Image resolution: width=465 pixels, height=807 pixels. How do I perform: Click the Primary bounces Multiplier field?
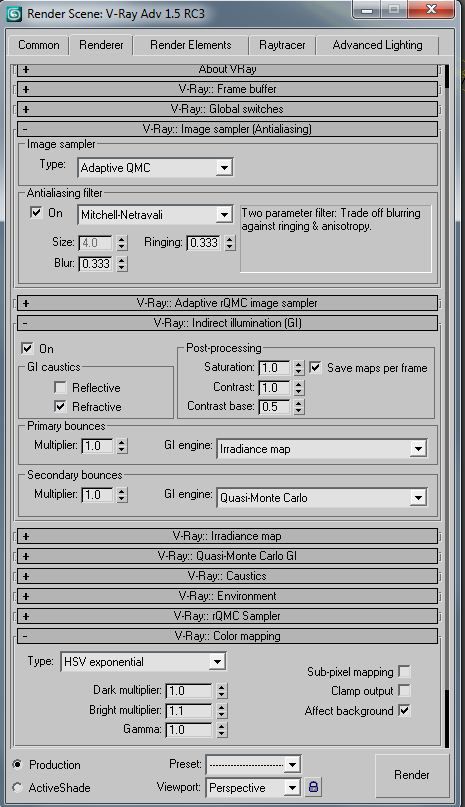coord(97,446)
